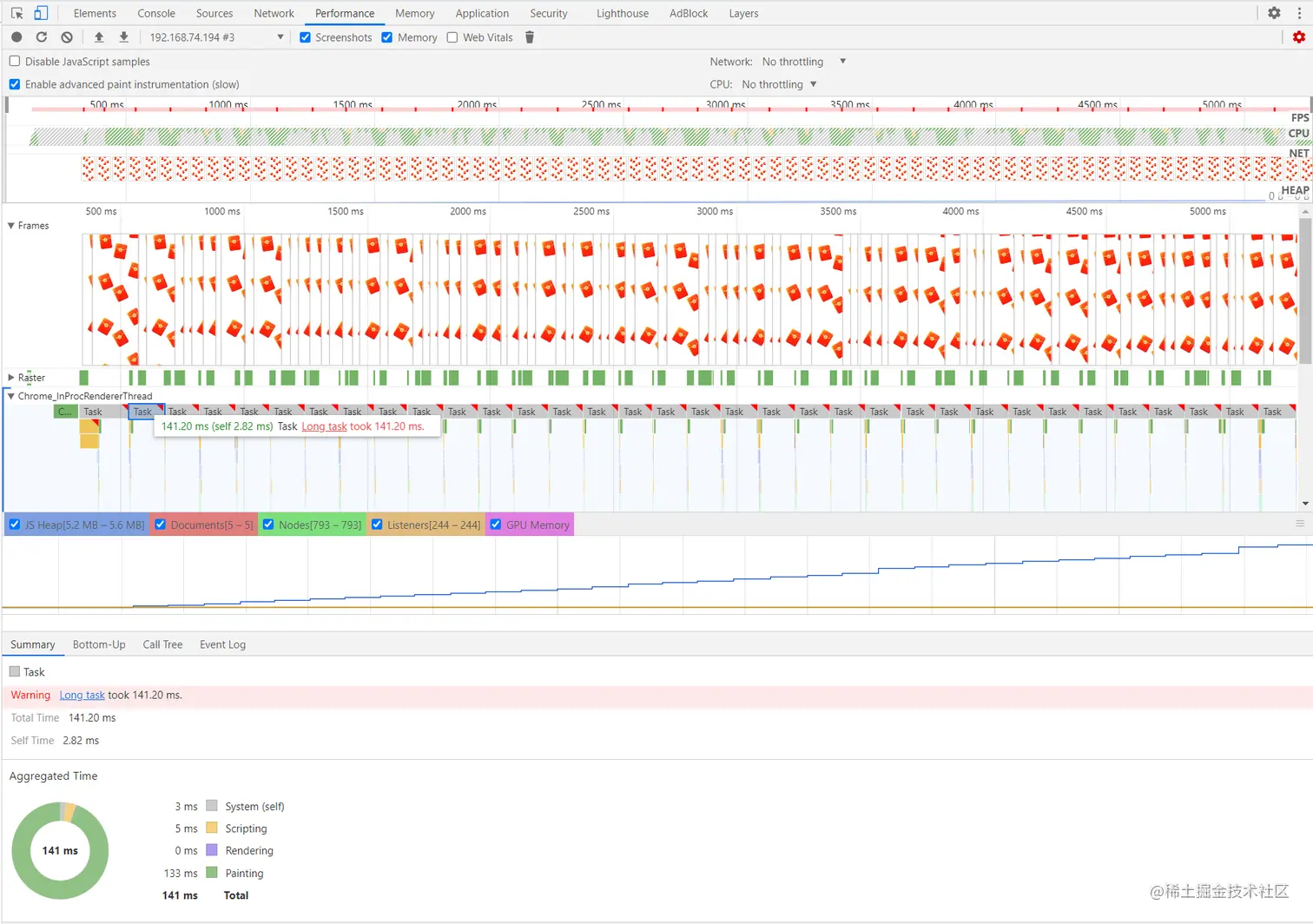1313x924 pixels.
Task: Open the DevTools three-dot menu
Action: 1300,13
